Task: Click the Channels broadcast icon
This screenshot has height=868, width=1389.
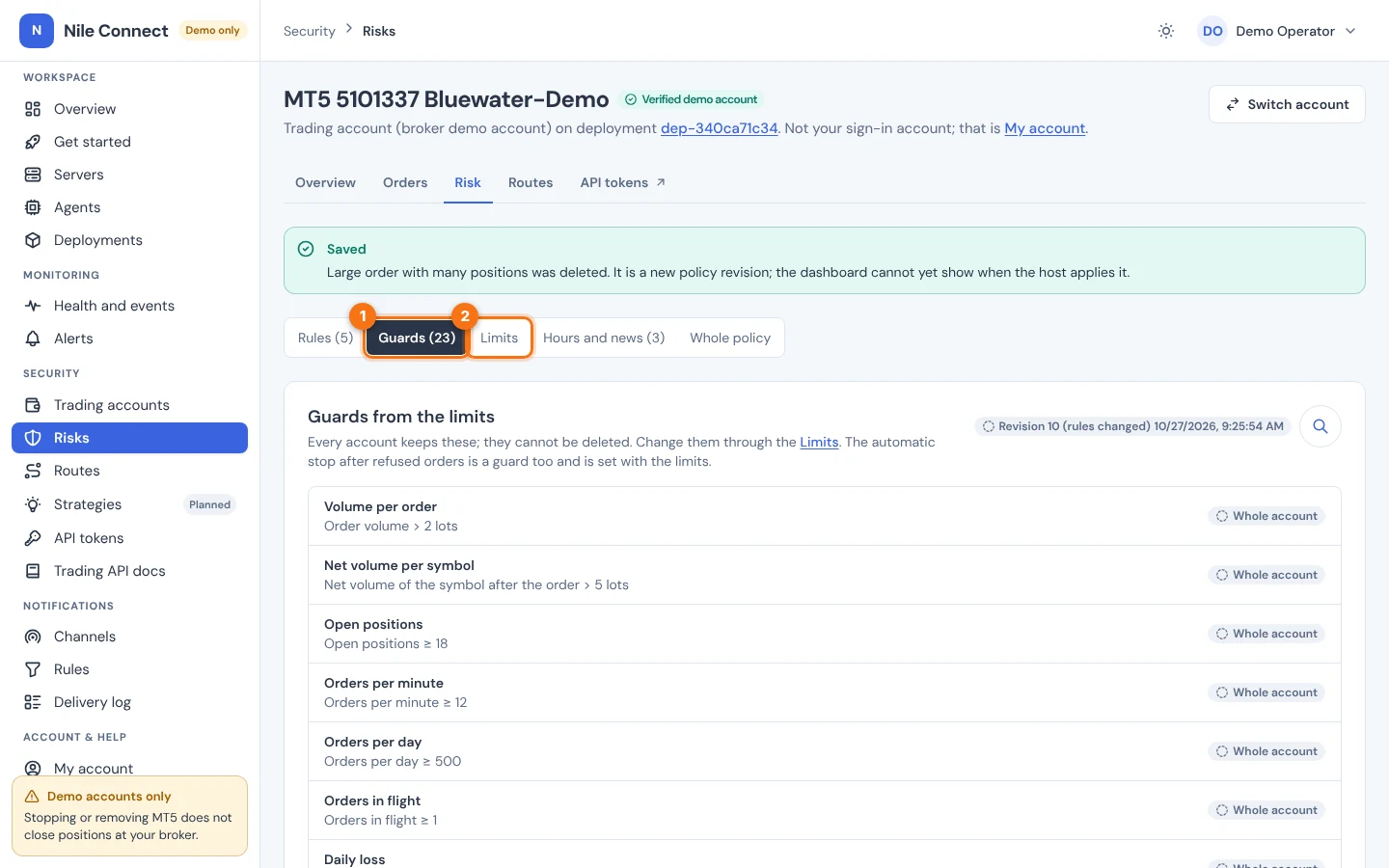Action: pyautogui.click(x=33, y=637)
